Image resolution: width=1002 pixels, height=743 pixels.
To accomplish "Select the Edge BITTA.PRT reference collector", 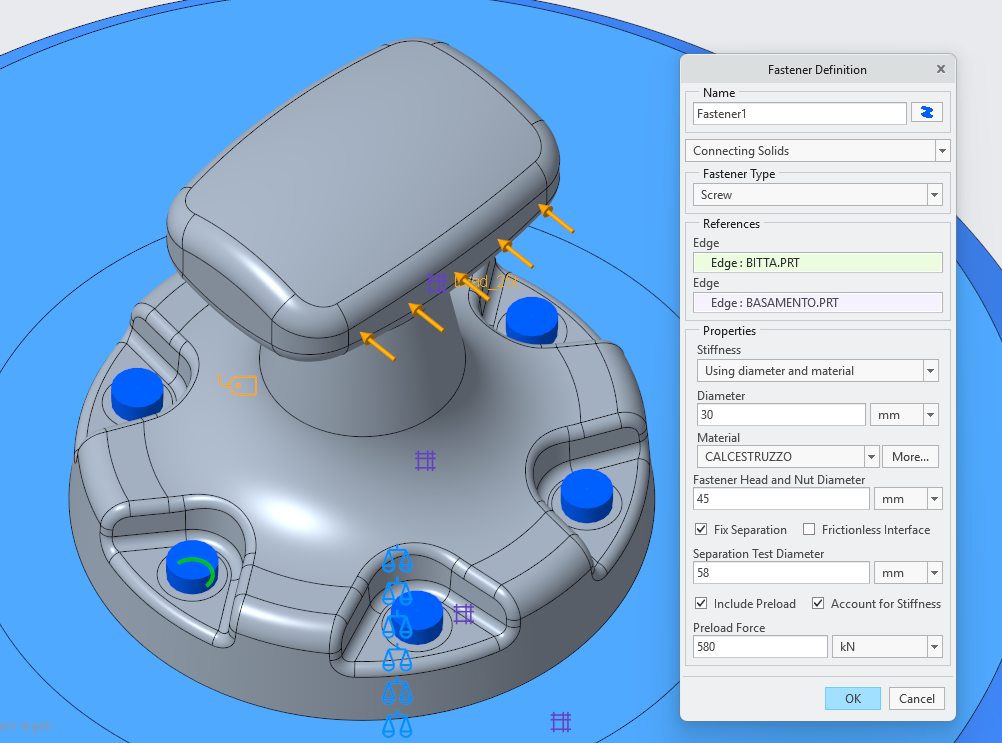I will [817, 262].
